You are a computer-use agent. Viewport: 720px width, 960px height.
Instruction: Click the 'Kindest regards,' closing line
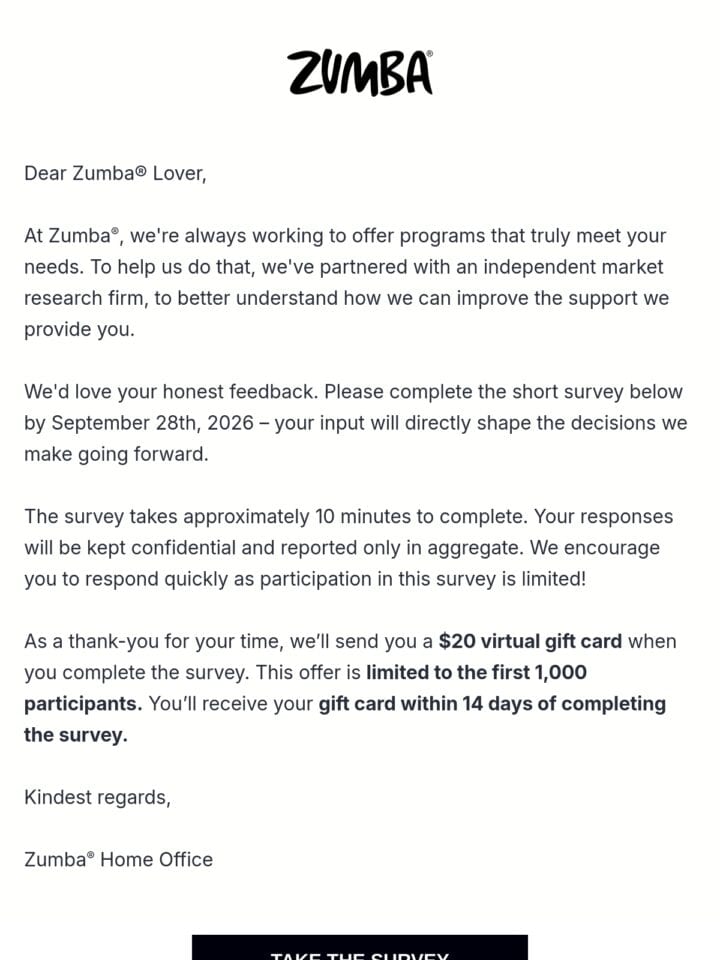[97, 797]
